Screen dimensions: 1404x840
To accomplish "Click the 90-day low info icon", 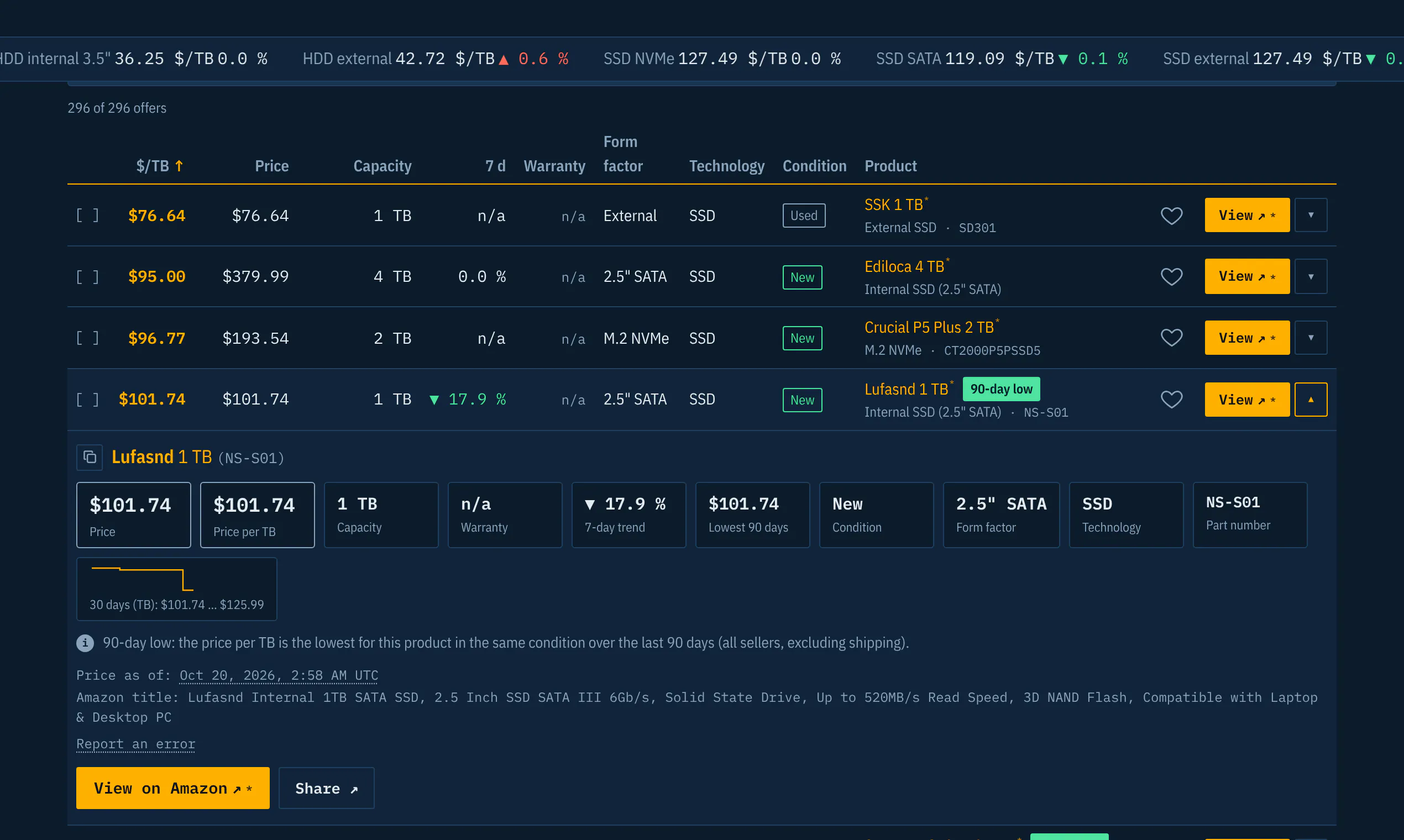I will click(85, 643).
